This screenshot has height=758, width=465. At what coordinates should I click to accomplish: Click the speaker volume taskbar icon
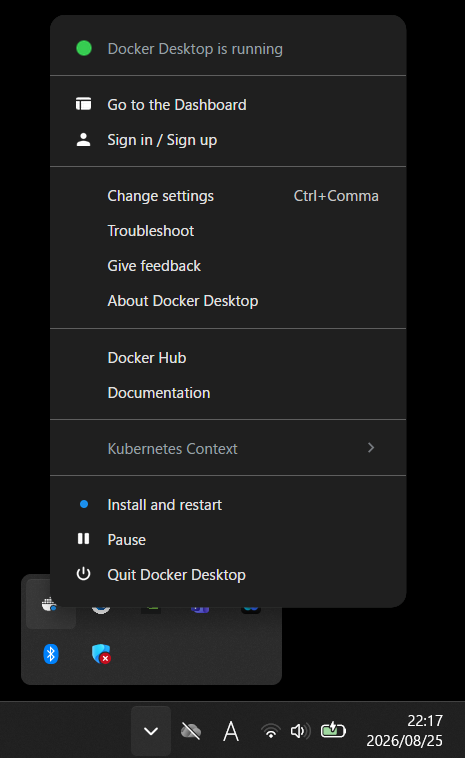(x=300, y=731)
